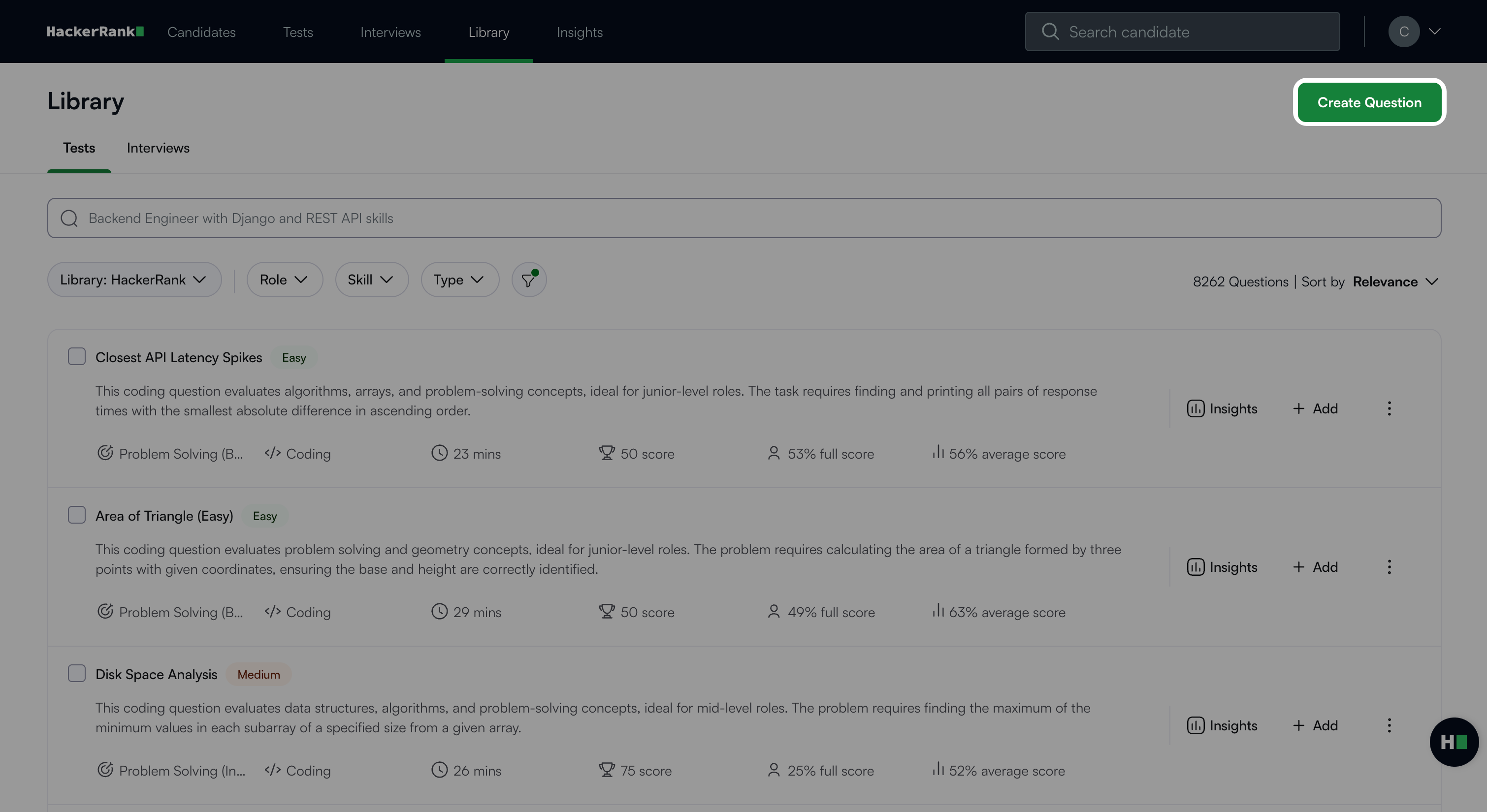Image resolution: width=1487 pixels, height=812 pixels.
Task: Click the Create Question button
Action: pos(1369,102)
